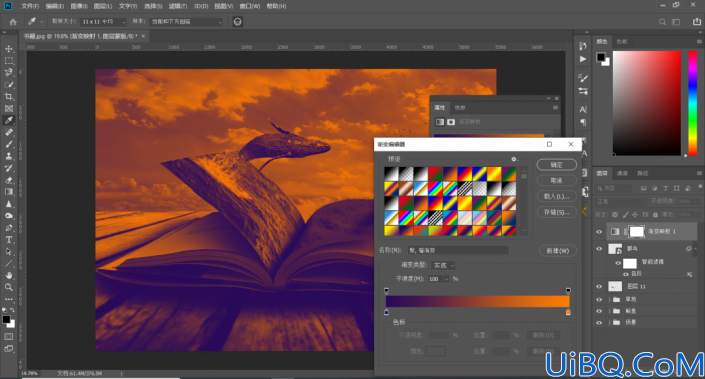Open the 渐变类型 dropdown
The width and height of the screenshot is (705, 379).
point(443,265)
